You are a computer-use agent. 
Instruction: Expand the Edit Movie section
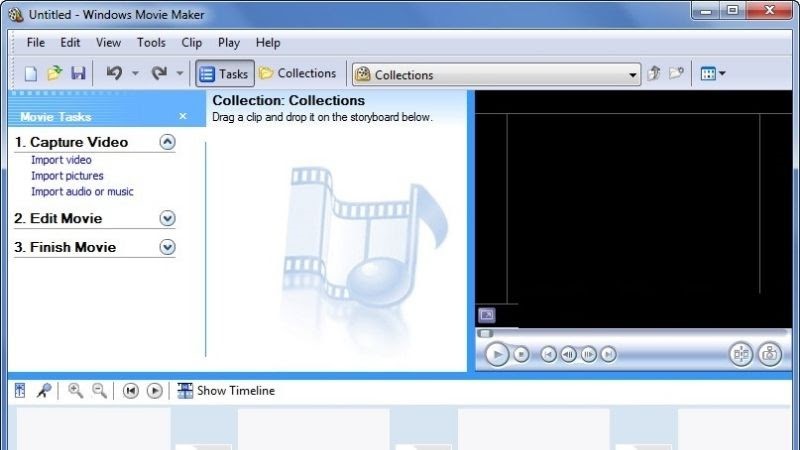coord(167,218)
